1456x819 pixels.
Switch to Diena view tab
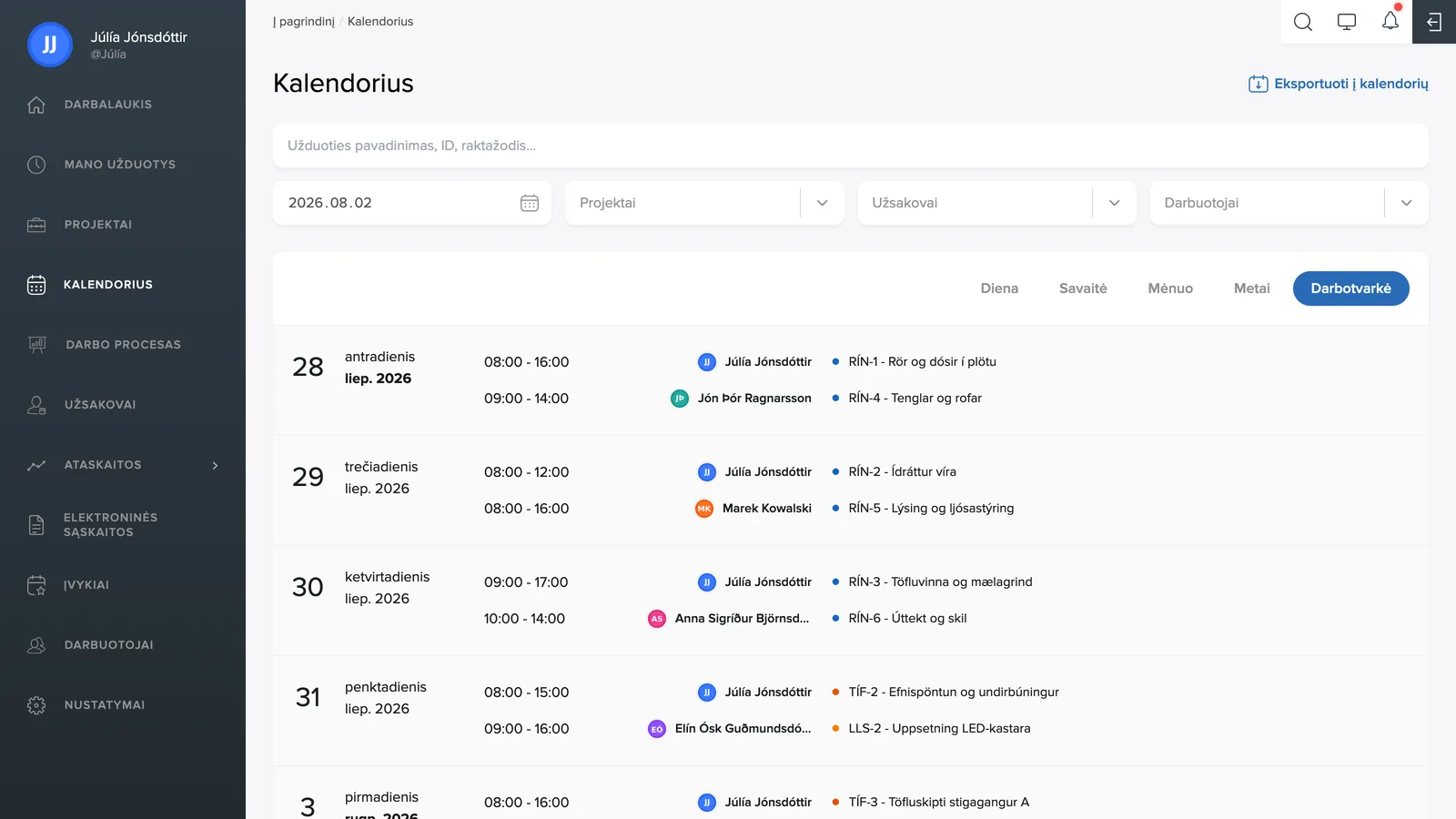coord(999,288)
